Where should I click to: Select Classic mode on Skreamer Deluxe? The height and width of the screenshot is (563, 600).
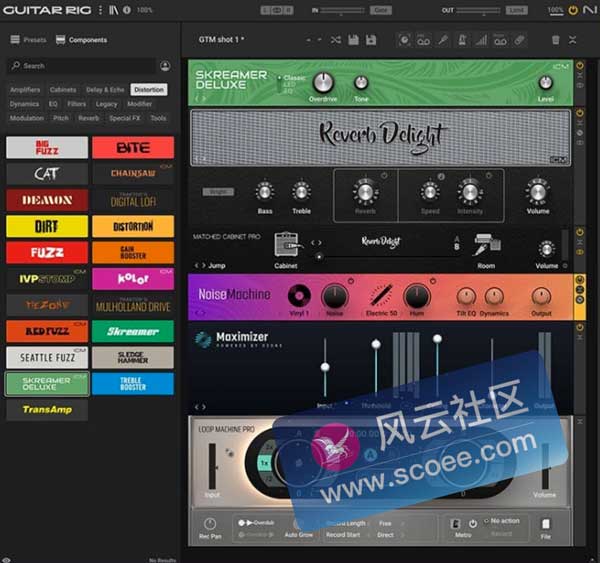pos(291,78)
